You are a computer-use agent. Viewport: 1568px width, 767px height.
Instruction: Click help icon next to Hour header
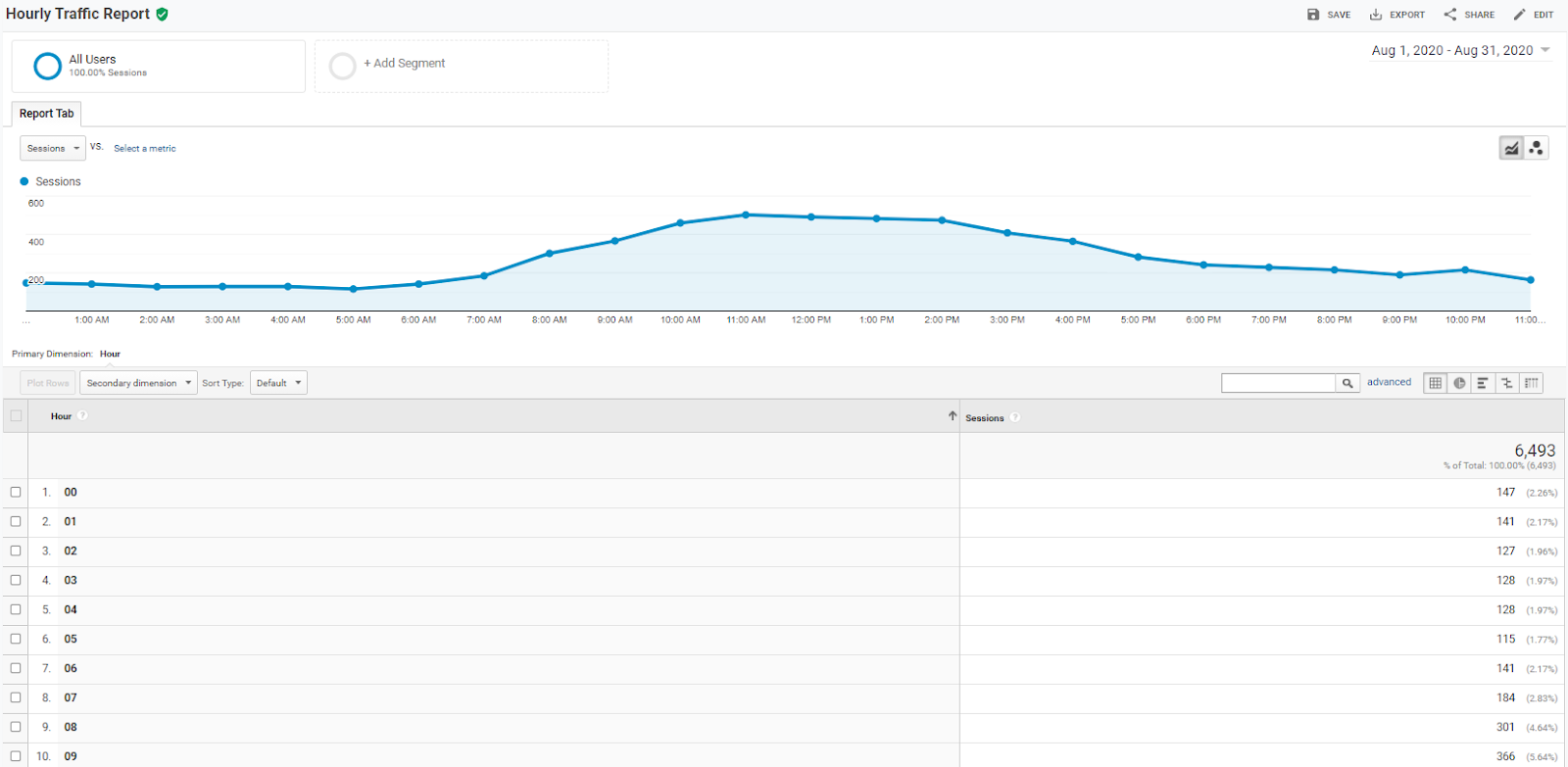click(82, 415)
